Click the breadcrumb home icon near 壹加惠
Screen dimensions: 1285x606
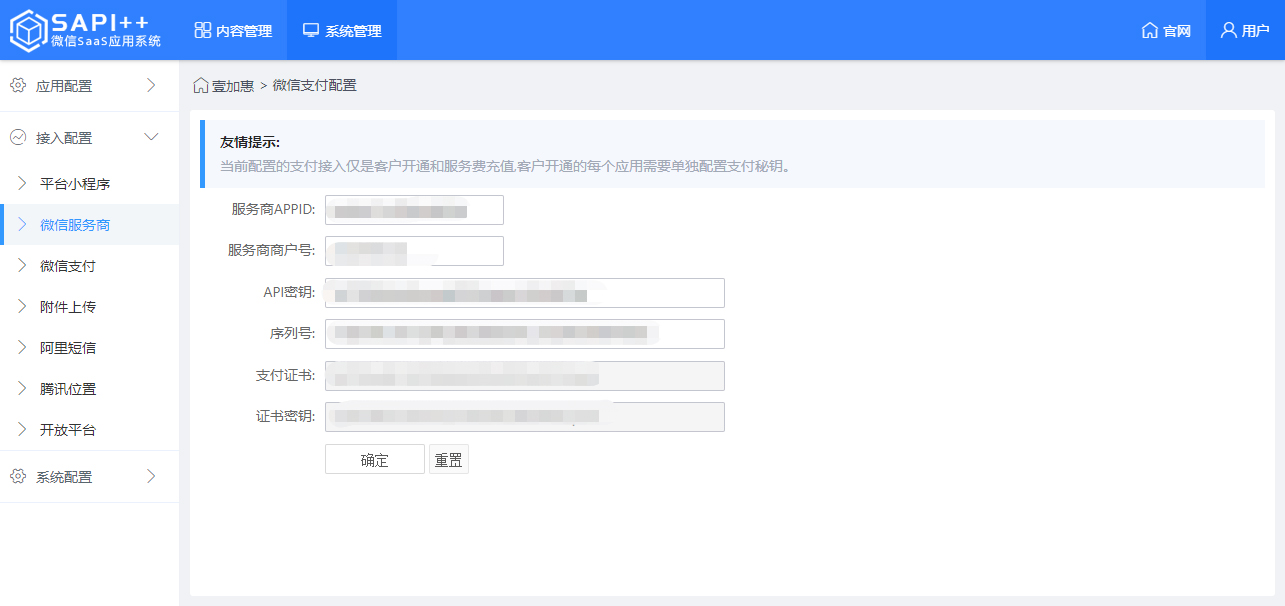[201, 86]
